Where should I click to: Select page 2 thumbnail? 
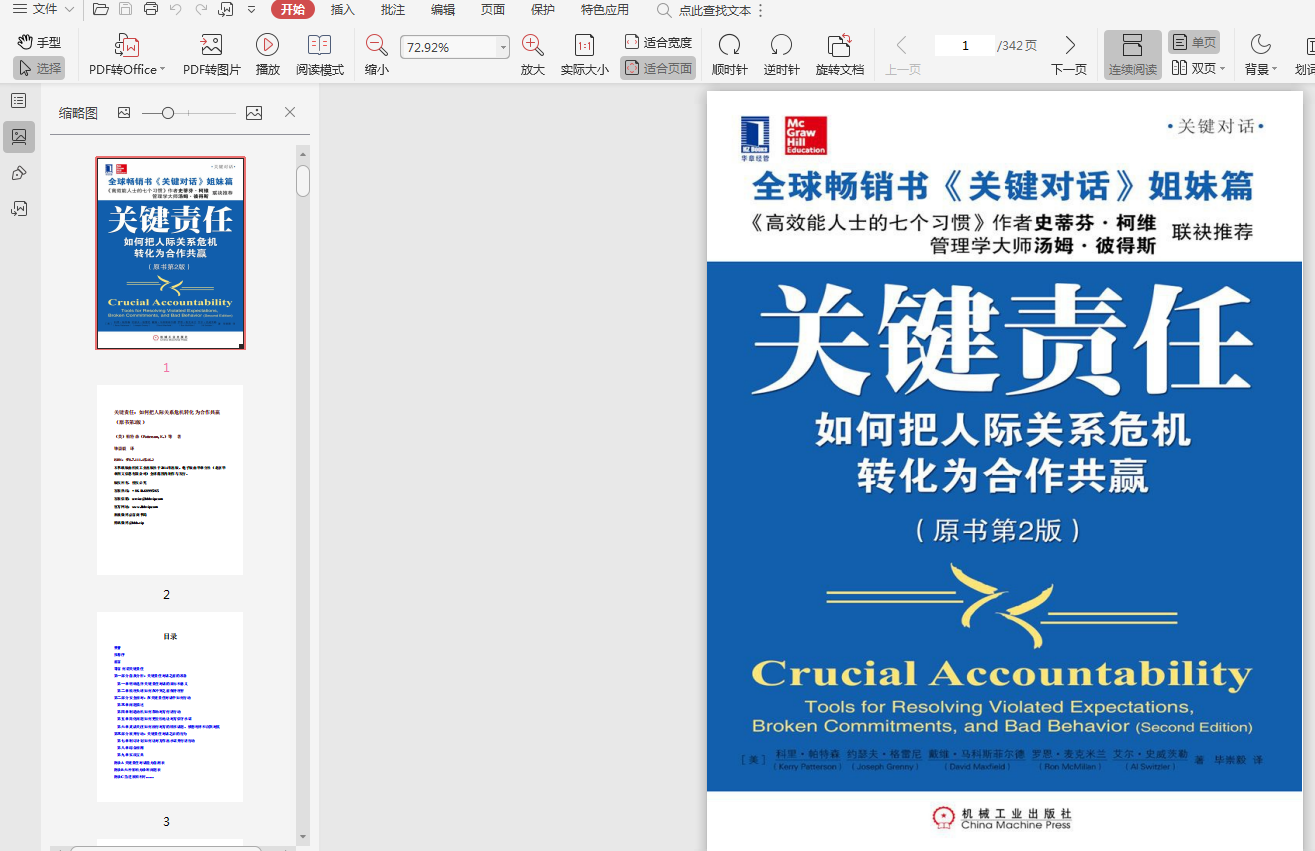pos(170,480)
